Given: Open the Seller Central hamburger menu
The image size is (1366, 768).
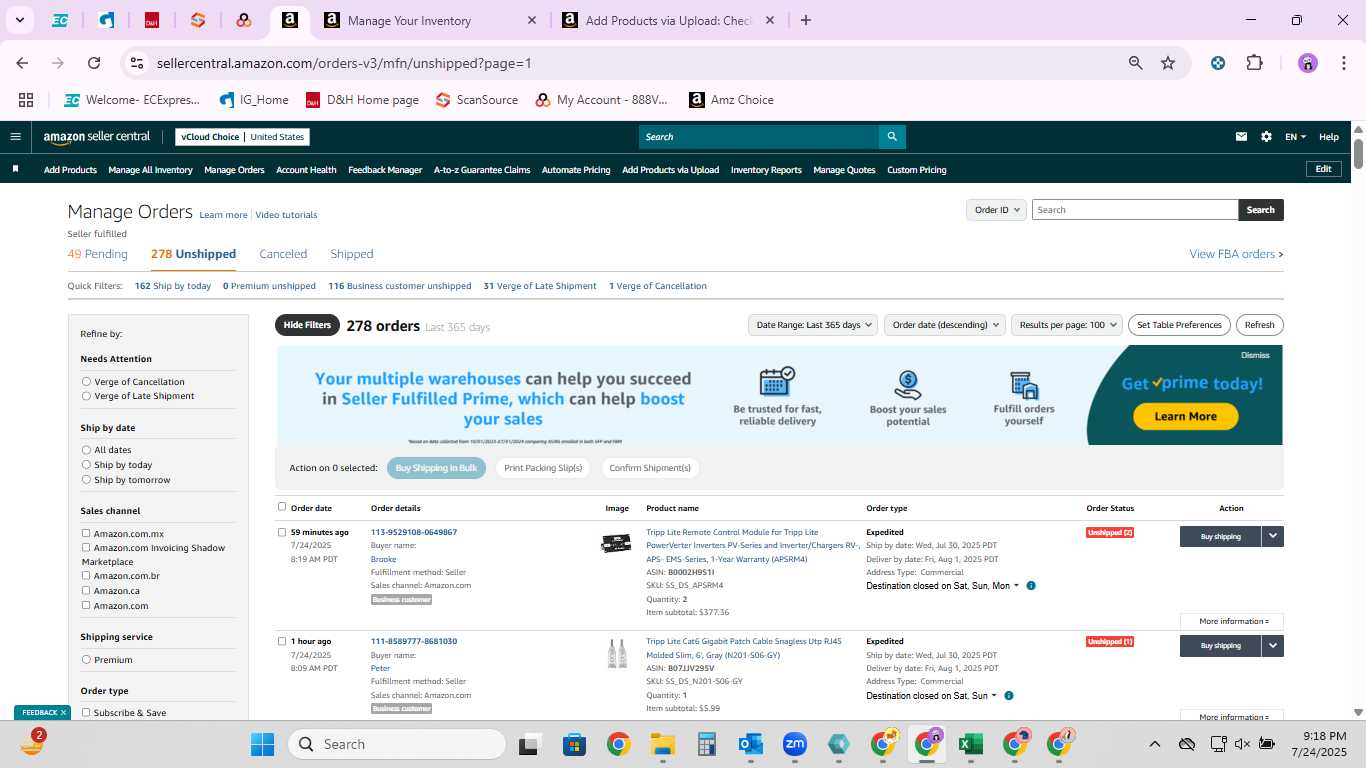Looking at the screenshot, I should [x=15, y=137].
